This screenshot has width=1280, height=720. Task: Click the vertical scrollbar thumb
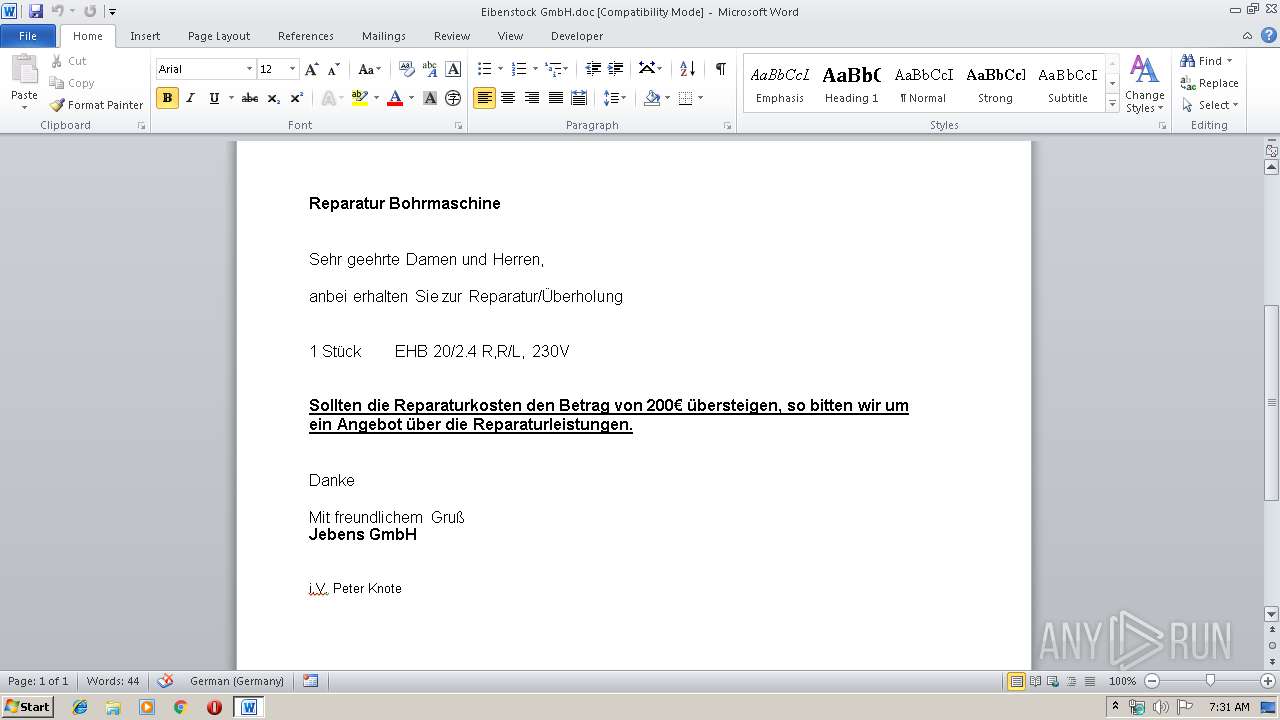coord(1272,403)
